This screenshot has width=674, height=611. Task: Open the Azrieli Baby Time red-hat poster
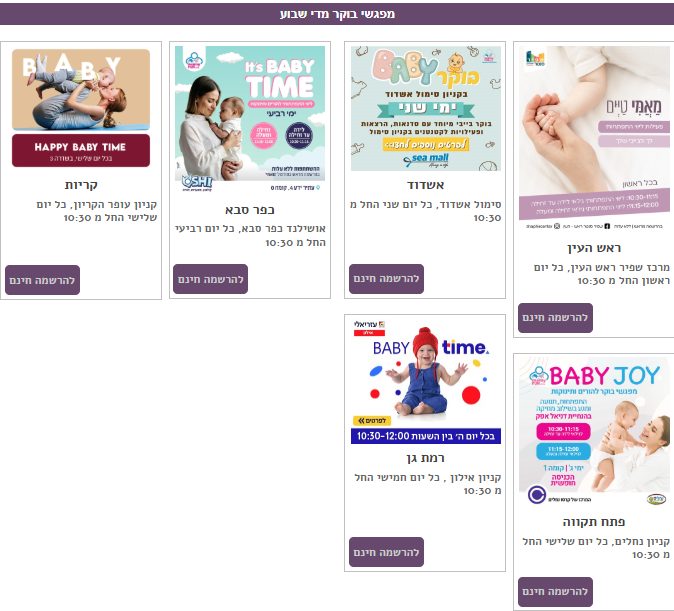tap(426, 382)
